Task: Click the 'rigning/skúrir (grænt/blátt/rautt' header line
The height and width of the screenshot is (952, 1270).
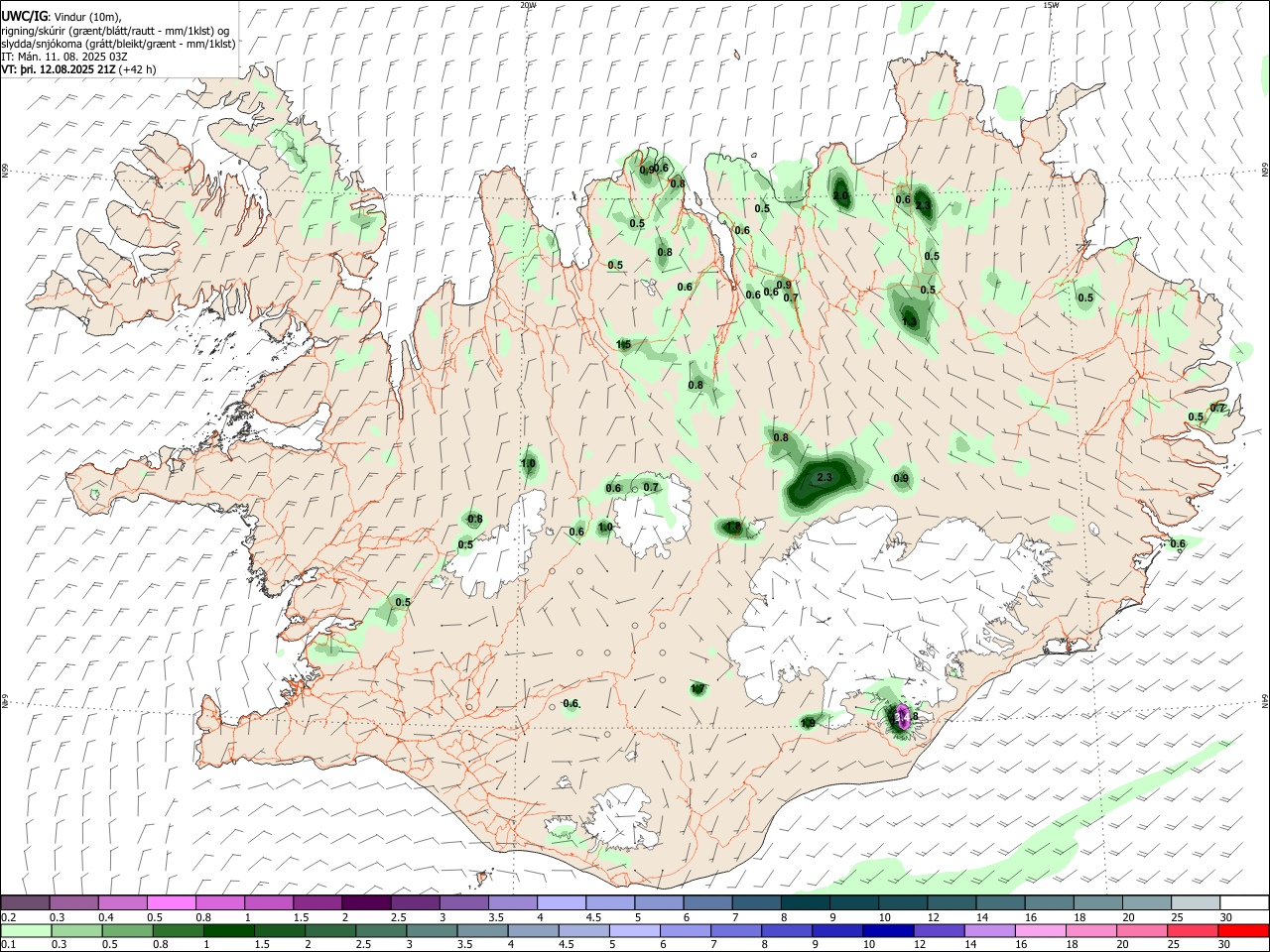Action: pos(114,31)
